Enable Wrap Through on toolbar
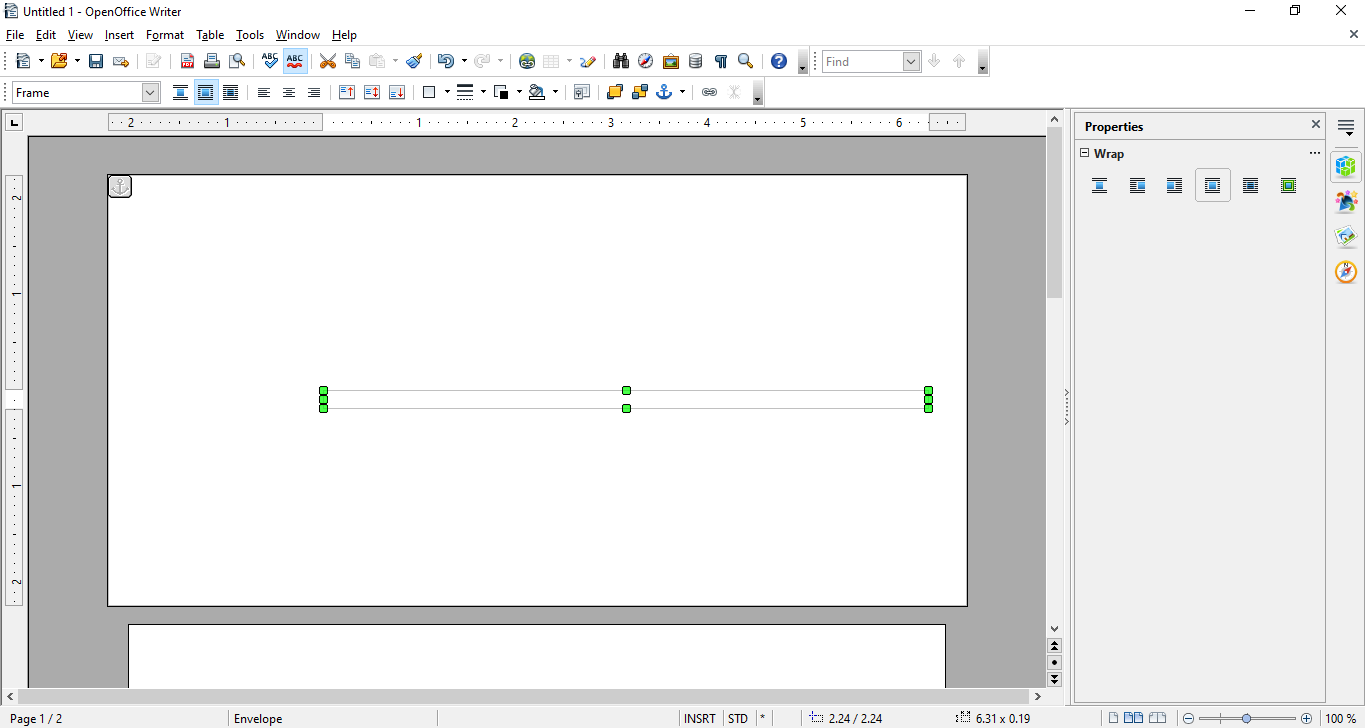This screenshot has width=1365, height=728. coord(230,92)
